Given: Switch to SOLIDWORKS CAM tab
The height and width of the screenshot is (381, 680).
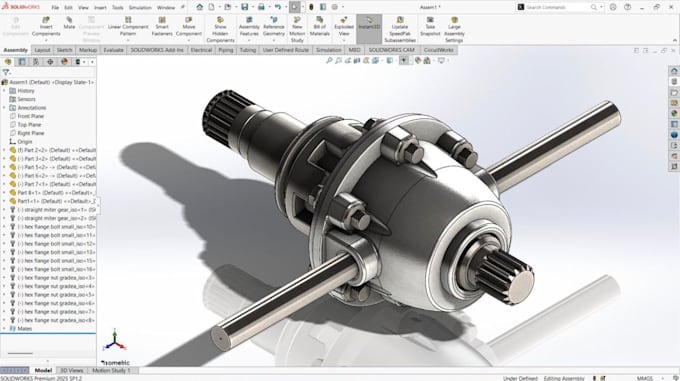Looking at the screenshot, I should [392, 50].
